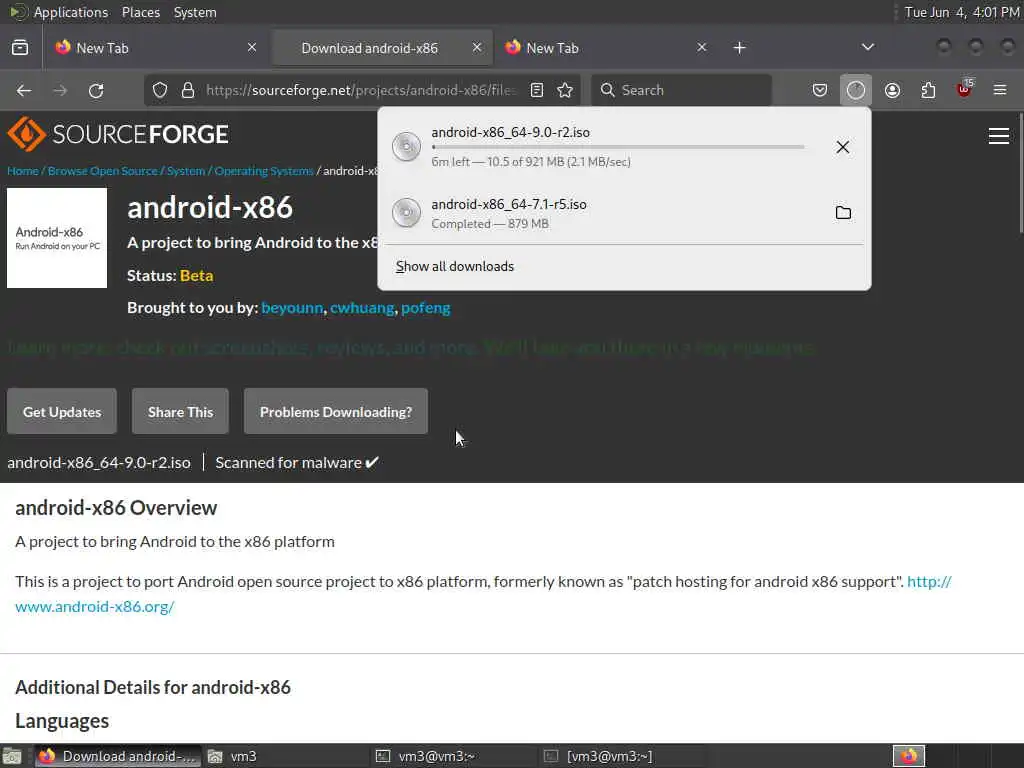
Task: Focus the Search input field
Action: pyautogui.click(x=681, y=90)
